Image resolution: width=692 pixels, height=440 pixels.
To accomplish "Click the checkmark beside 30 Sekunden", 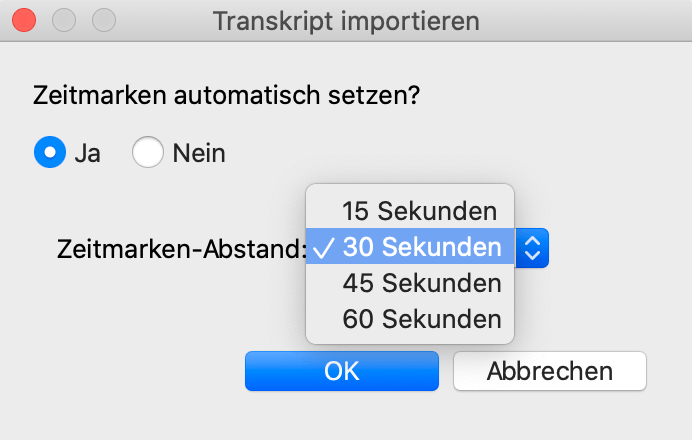I will pos(323,248).
